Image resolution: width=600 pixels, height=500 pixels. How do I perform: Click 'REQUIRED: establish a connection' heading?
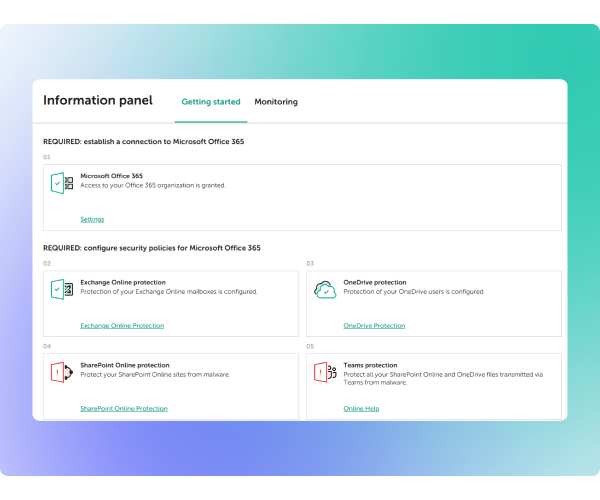[x=143, y=142]
